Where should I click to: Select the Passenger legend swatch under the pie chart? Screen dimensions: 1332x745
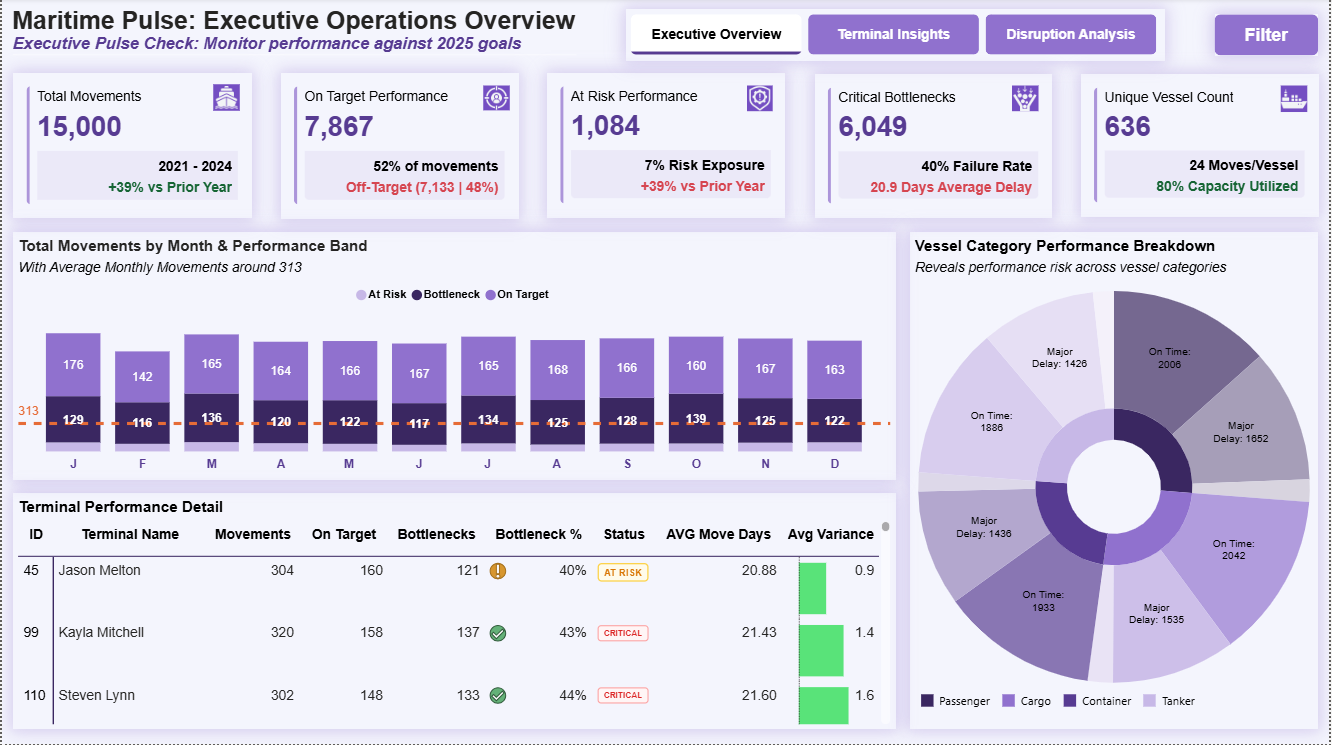tap(928, 701)
